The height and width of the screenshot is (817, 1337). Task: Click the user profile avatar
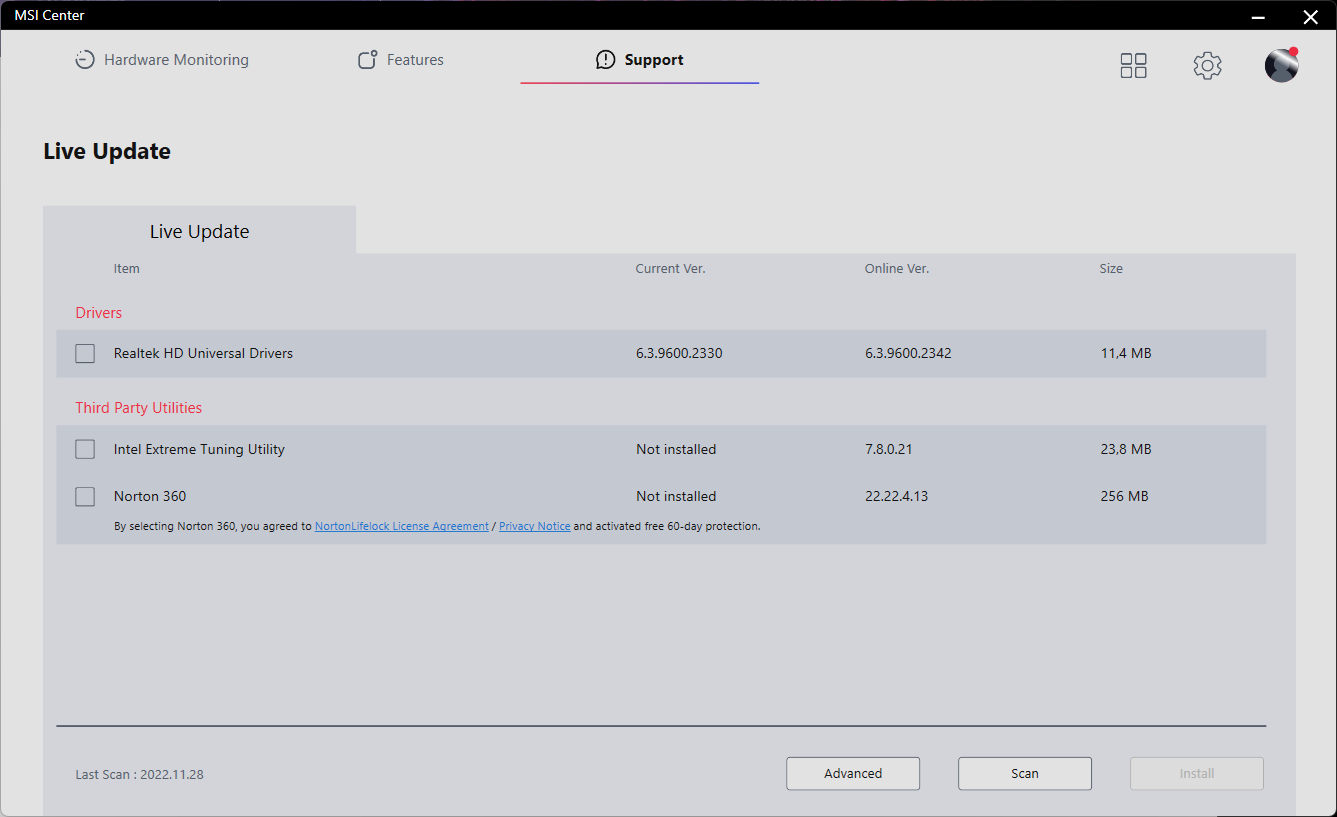tap(1281, 65)
